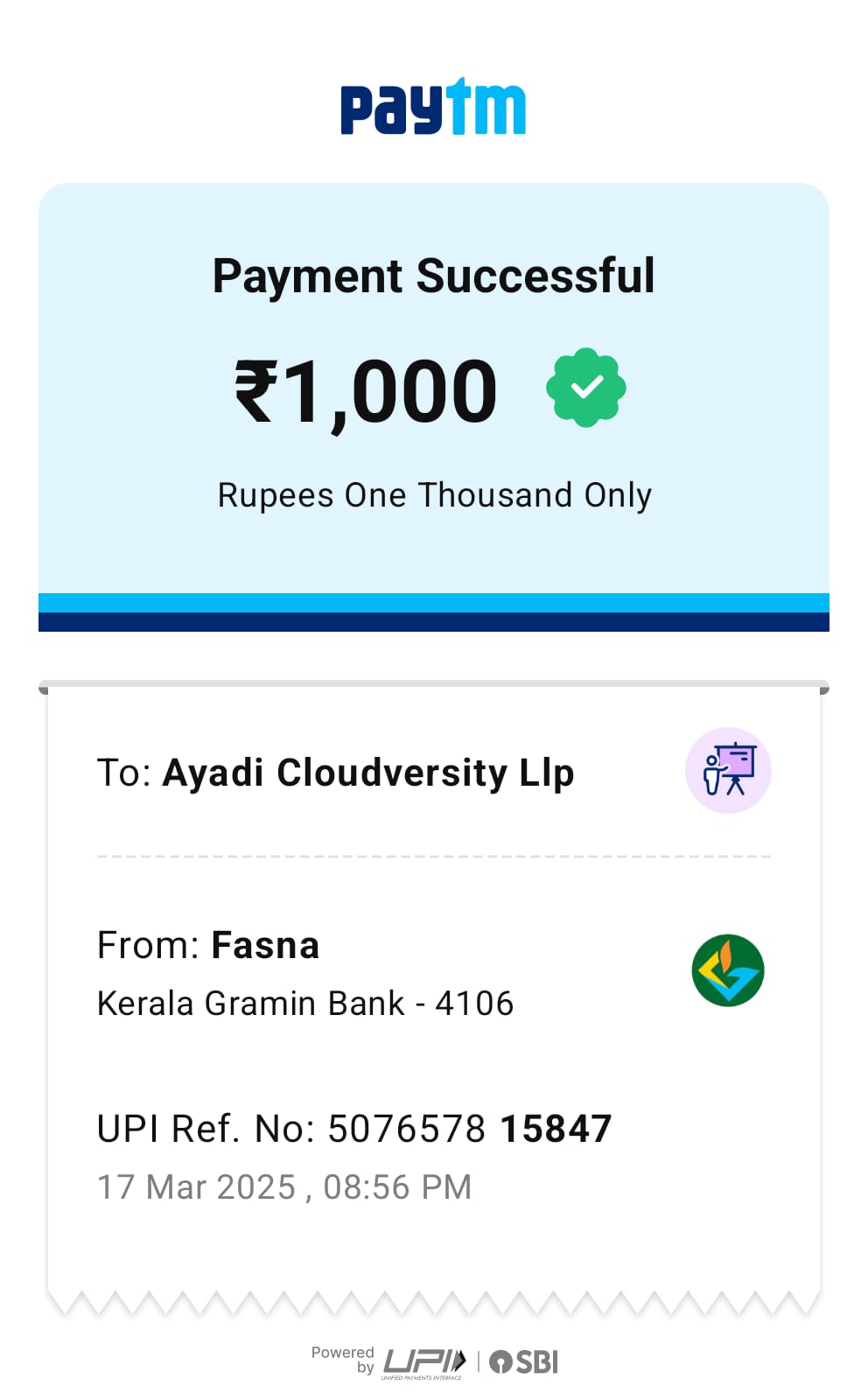The width and height of the screenshot is (868, 1400).
Task: Click the zigzag bottom edge of receipt
Action: point(433,1303)
